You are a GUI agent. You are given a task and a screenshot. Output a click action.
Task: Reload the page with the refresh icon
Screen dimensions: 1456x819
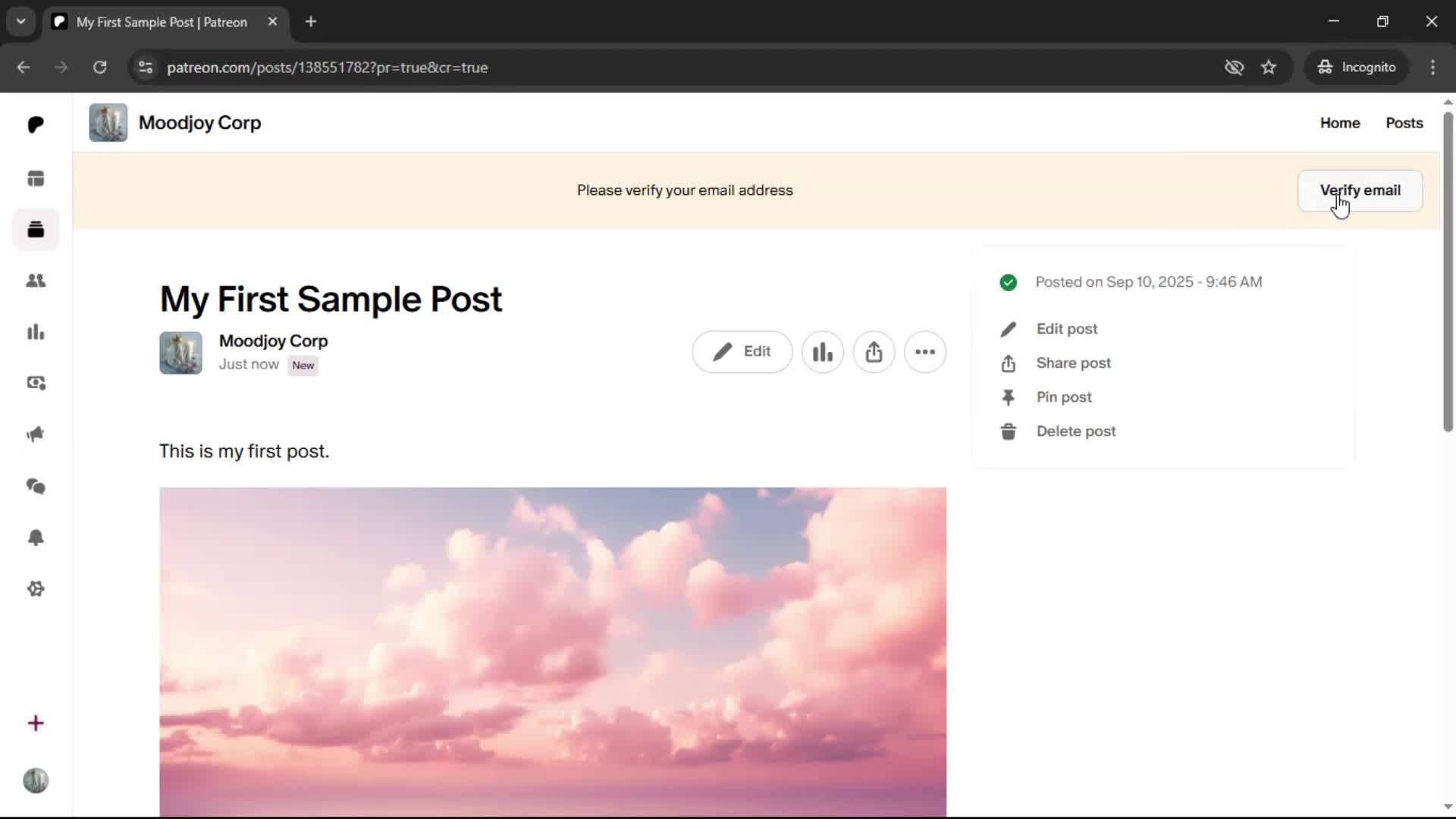(x=99, y=67)
